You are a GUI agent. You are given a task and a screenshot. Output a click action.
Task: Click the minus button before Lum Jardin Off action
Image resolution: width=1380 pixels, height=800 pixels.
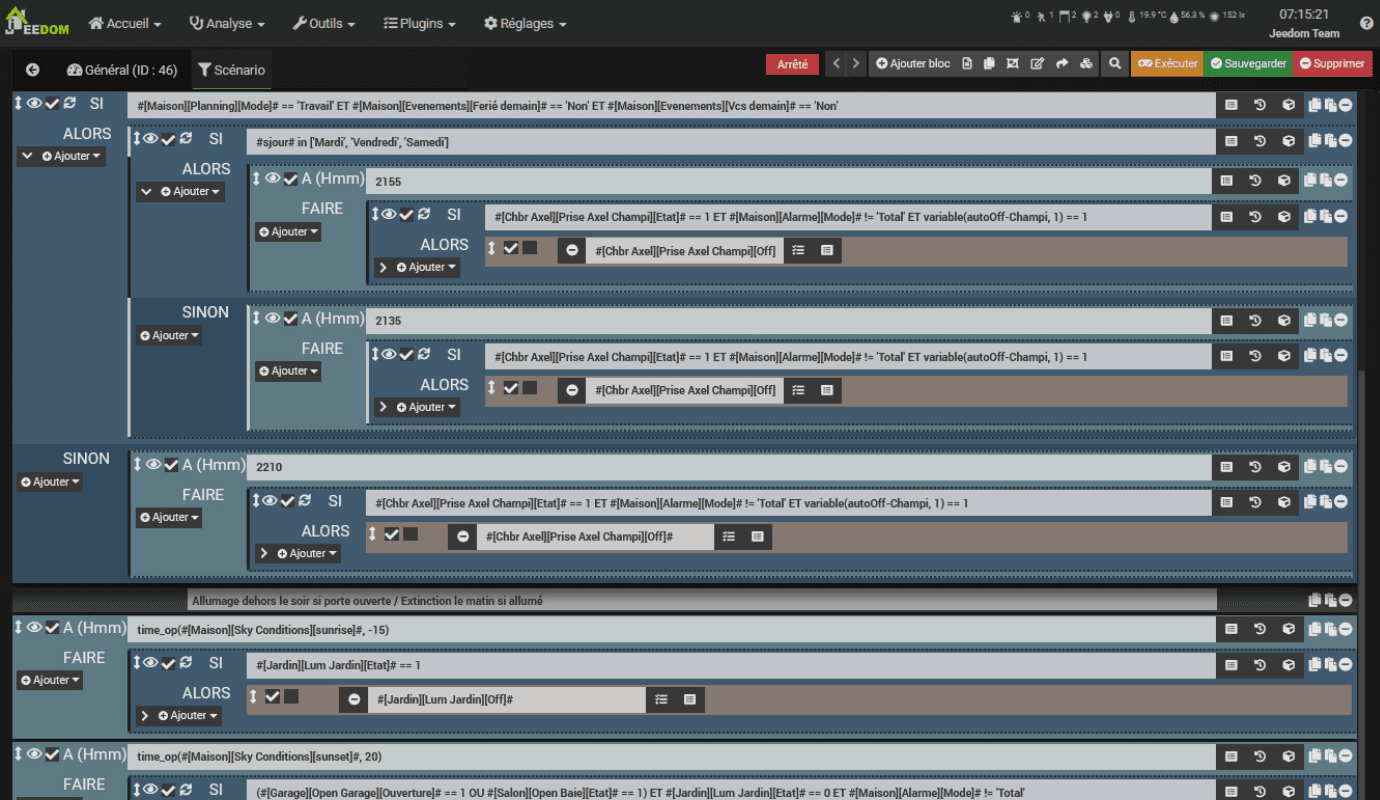point(354,700)
